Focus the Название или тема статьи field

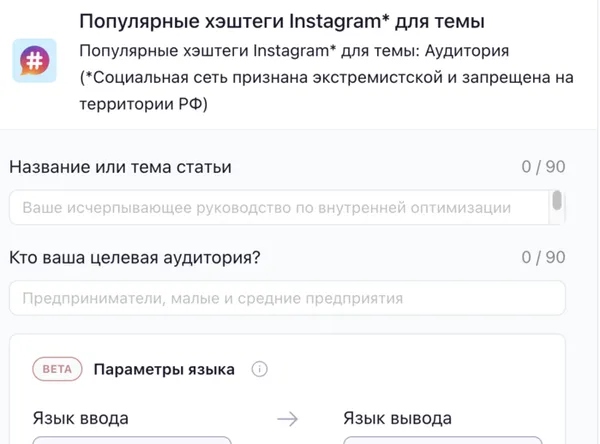(x=278, y=208)
